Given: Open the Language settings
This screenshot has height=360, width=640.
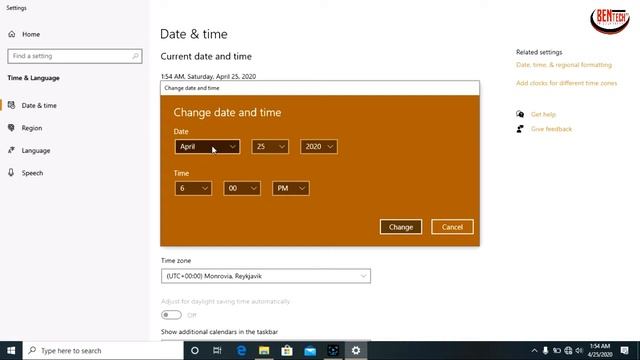Looking at the screenshot, I should pyautogui.click(x=36, y=150).
